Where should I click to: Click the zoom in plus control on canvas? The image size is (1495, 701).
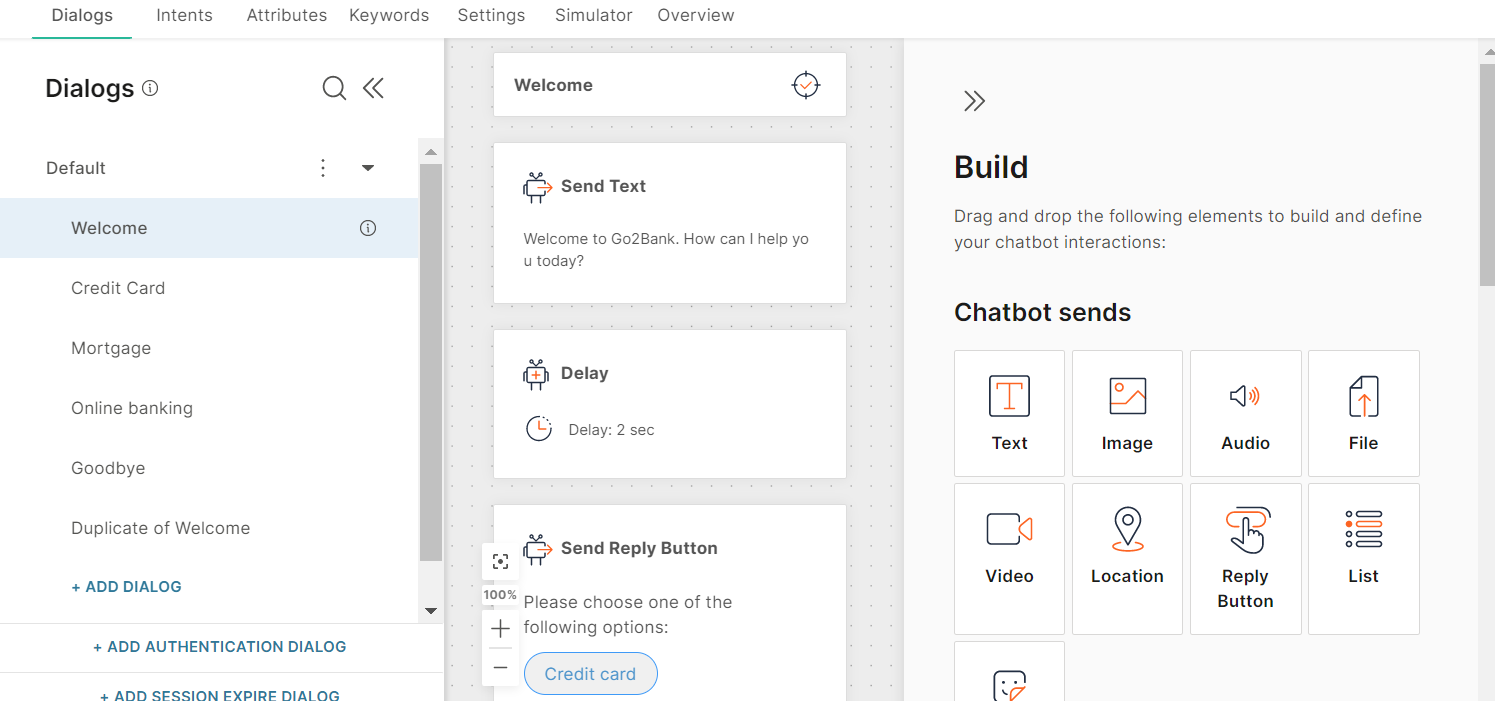pyautogui.click(x=500, y=628)
